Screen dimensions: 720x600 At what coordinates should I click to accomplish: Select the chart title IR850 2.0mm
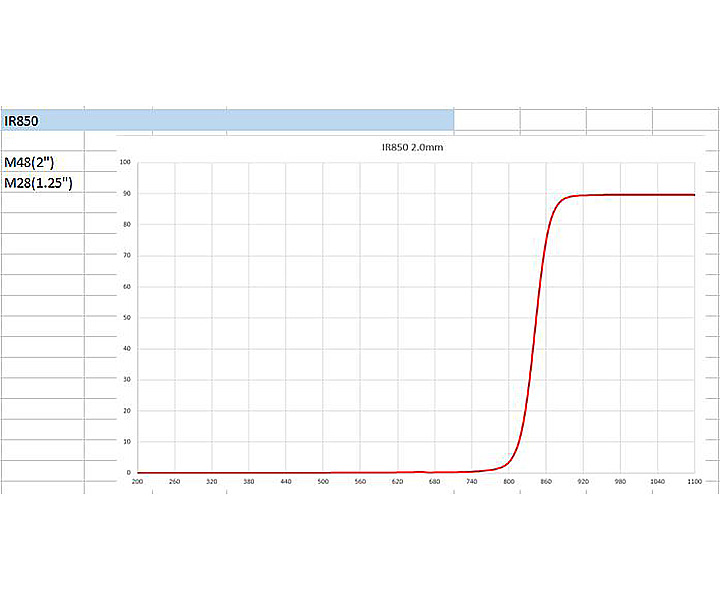click(x=412, y=147)
